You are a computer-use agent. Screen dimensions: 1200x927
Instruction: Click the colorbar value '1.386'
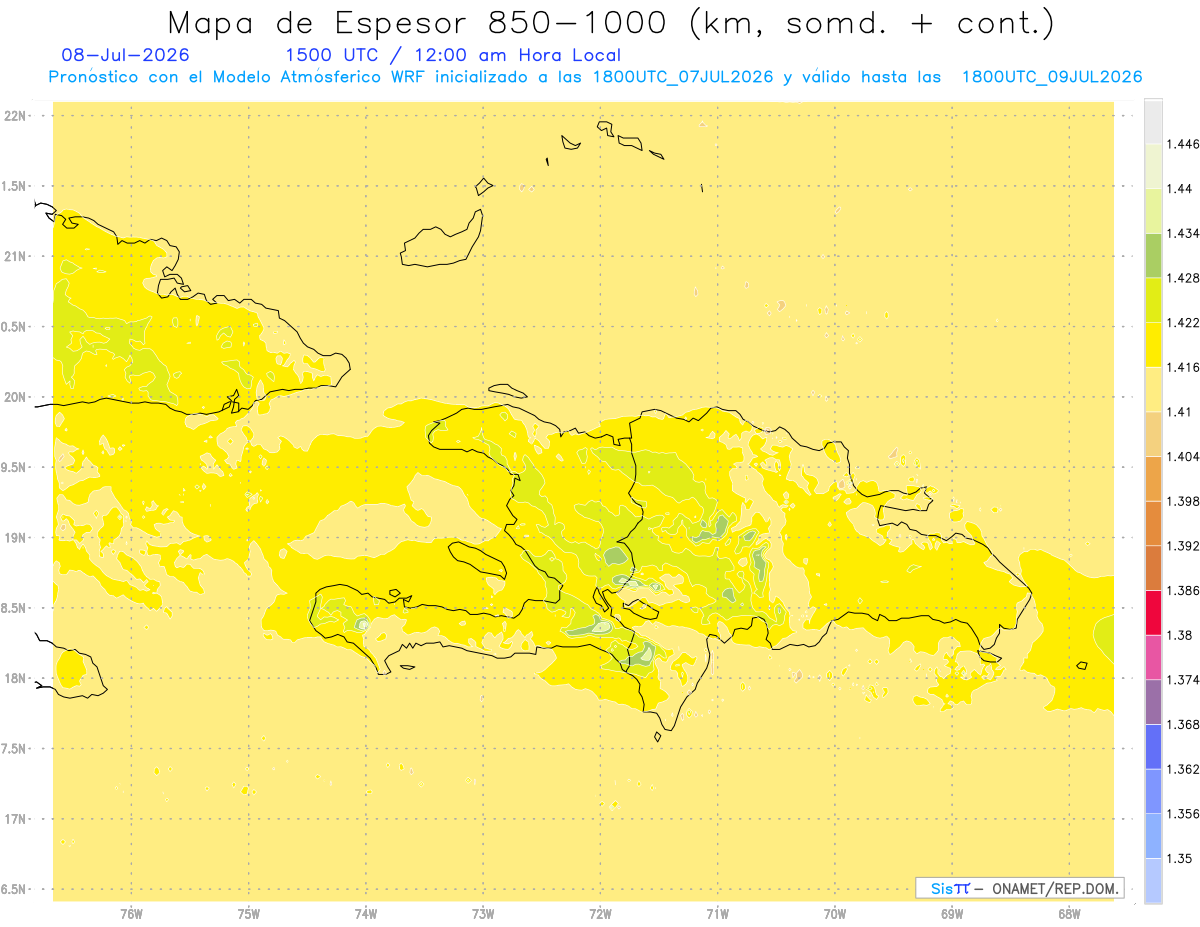(1182, 591)
